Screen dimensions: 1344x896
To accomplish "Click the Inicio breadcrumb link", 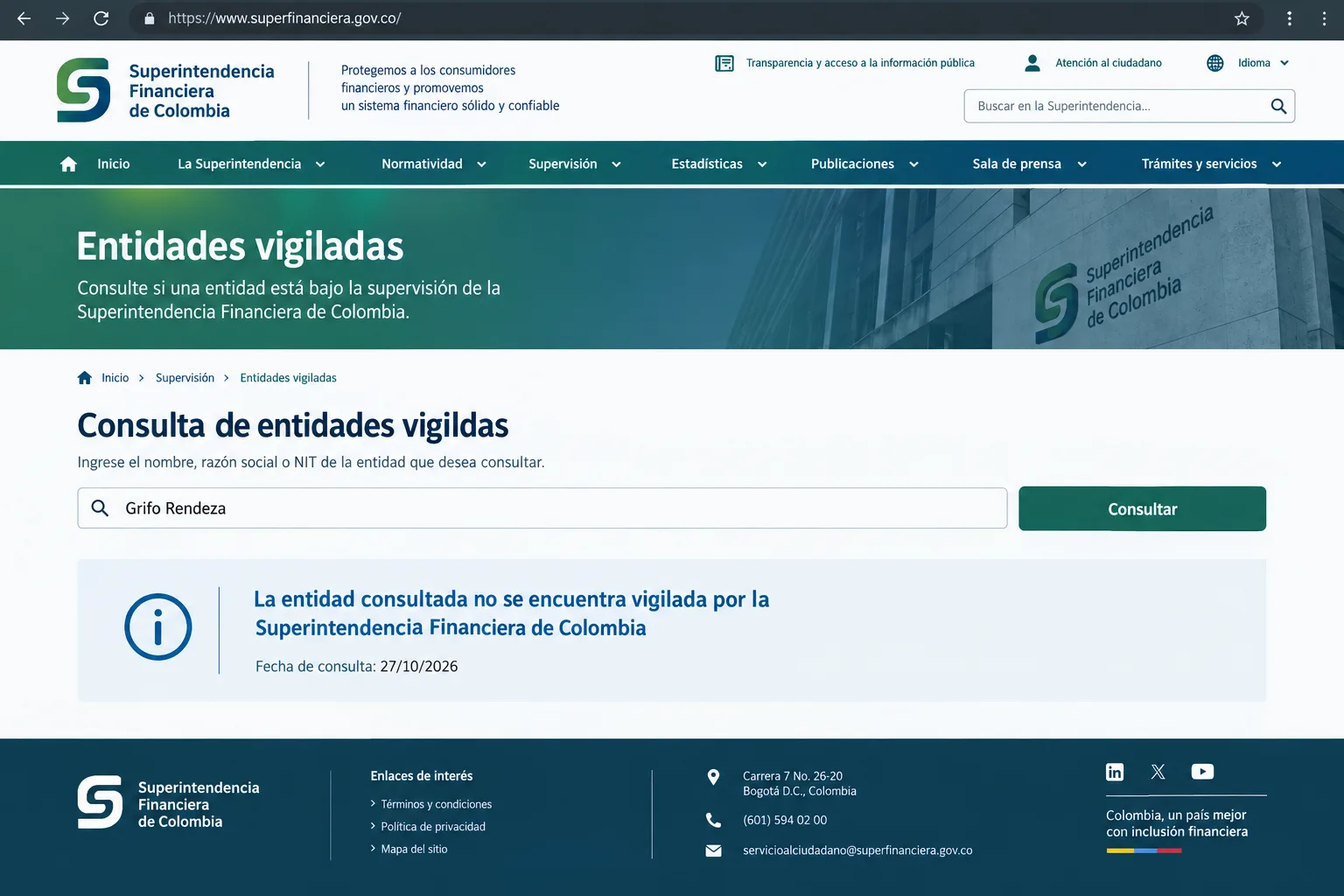I will [115, 378].
